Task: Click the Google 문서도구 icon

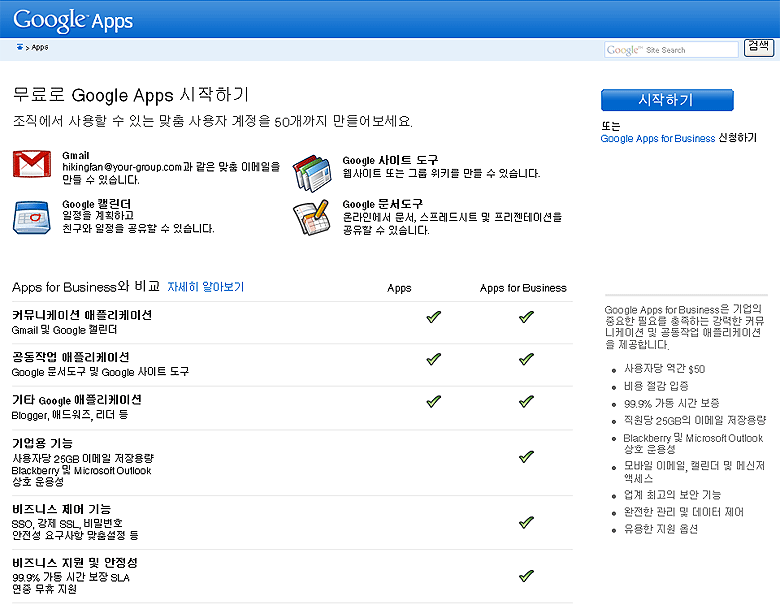Action: click(x=312, y=217)
